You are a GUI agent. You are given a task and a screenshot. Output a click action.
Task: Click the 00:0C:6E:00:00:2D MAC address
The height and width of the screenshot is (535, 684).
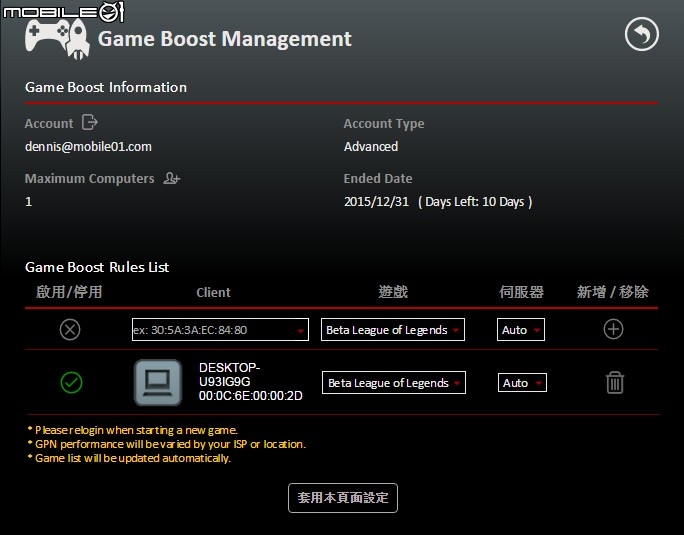pyautogui.click(x=250, y=396)
